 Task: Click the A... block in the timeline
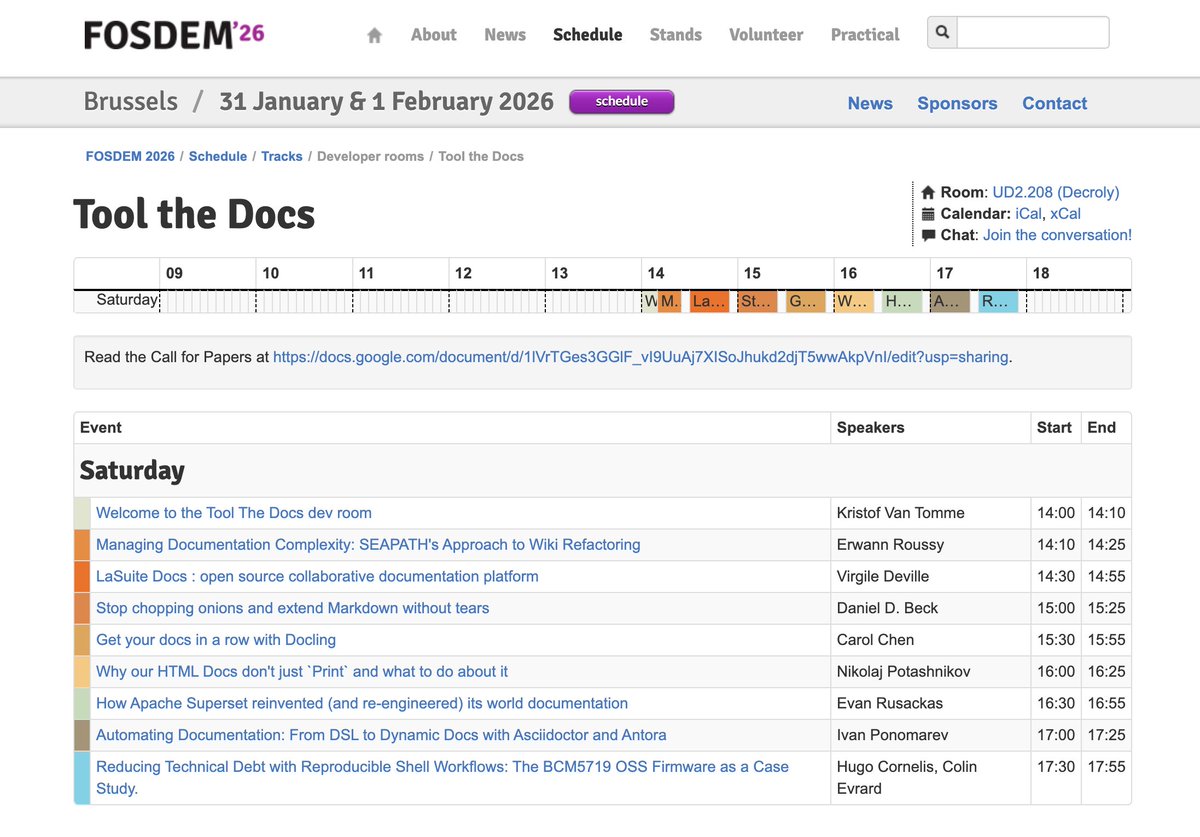point(950,301)
